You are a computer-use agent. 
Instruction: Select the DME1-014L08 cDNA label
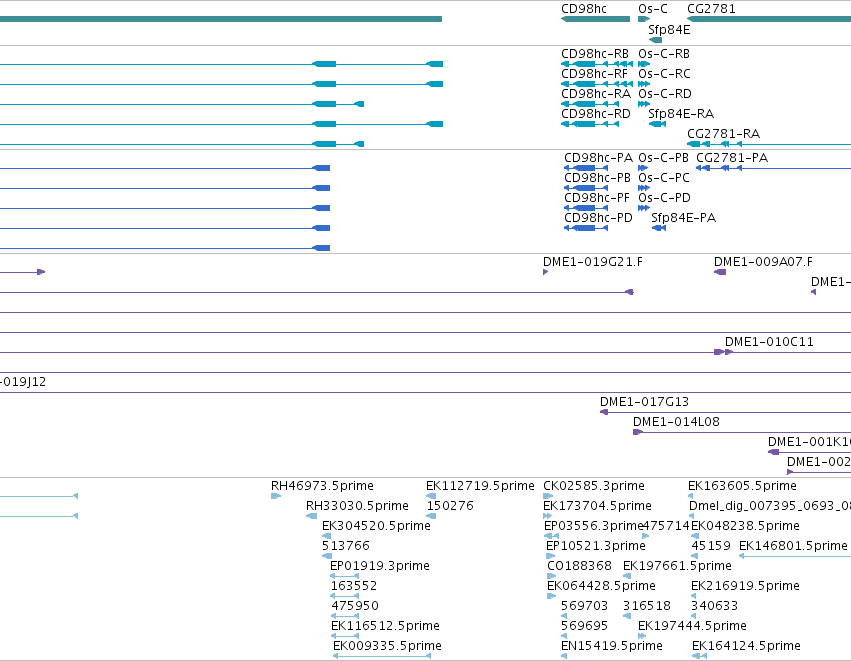tap(676, 422)
